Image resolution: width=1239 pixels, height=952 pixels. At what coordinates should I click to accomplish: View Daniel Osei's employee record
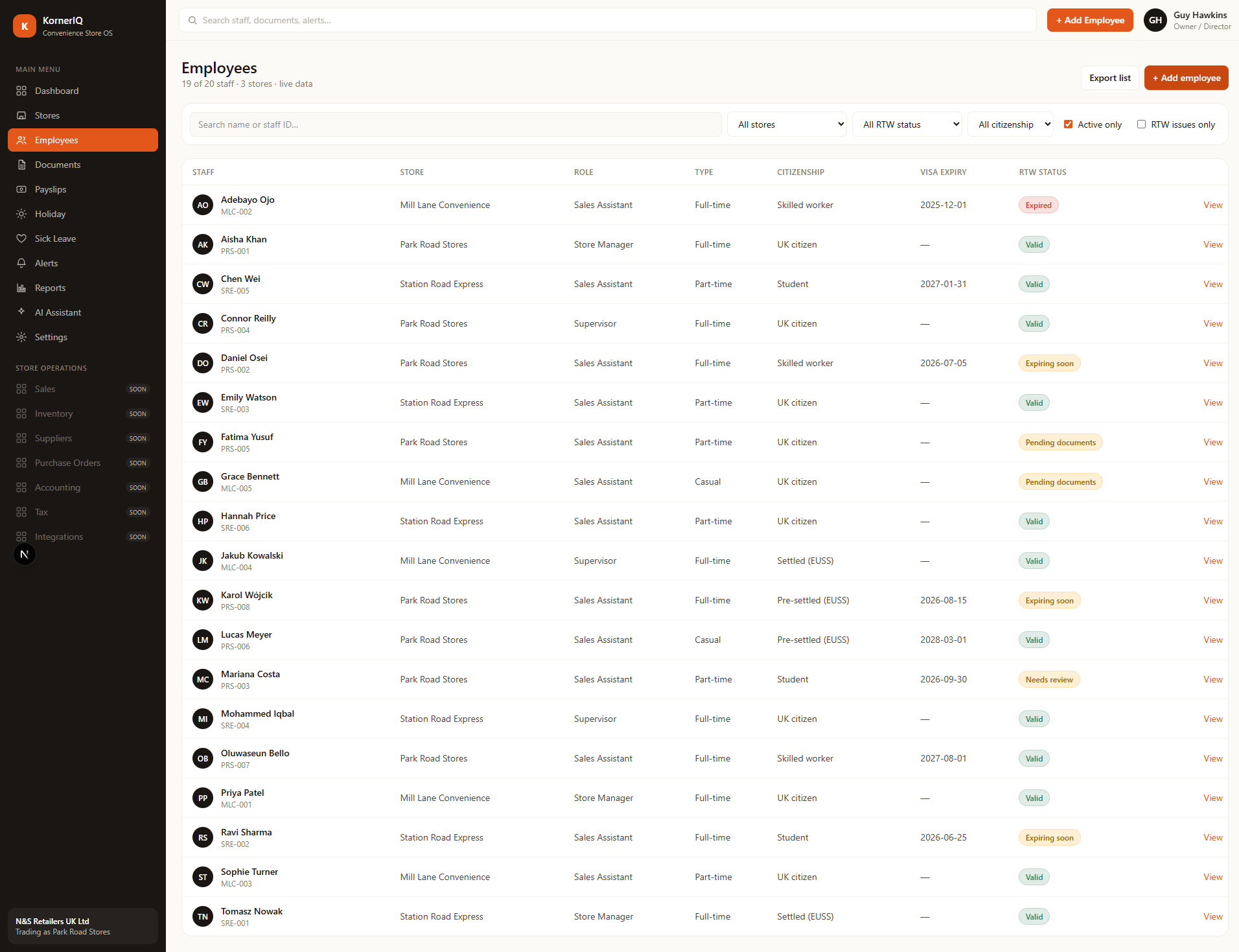tap(1212, 363)
